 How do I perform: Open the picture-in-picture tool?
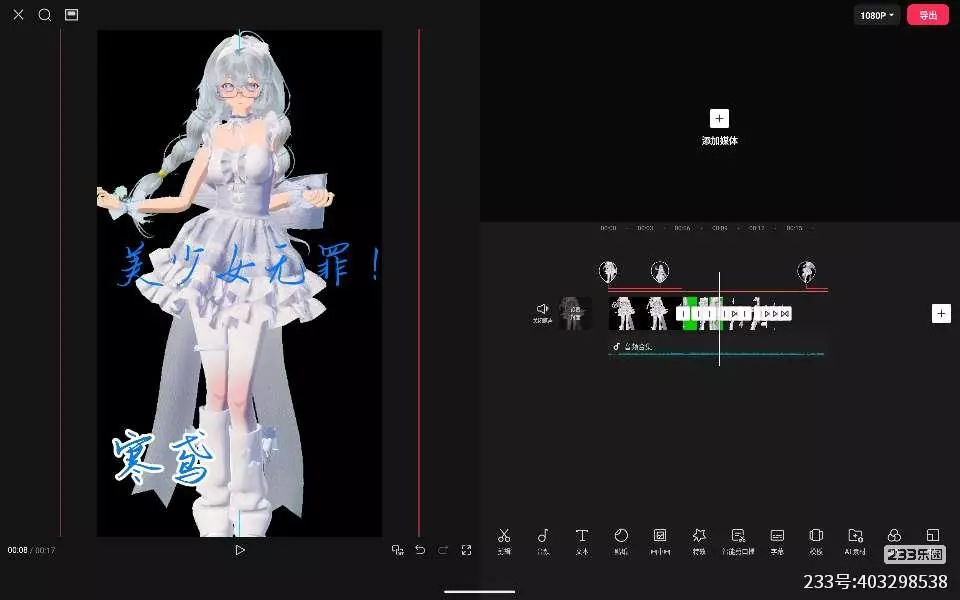point(660,541)
